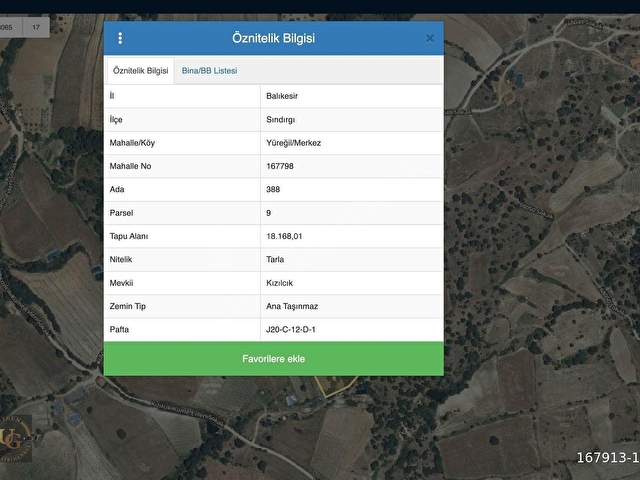Click the Öznitelik Bilgisi dialog title
This screenshot has width=640, height=480.
[x=273, y=38]
